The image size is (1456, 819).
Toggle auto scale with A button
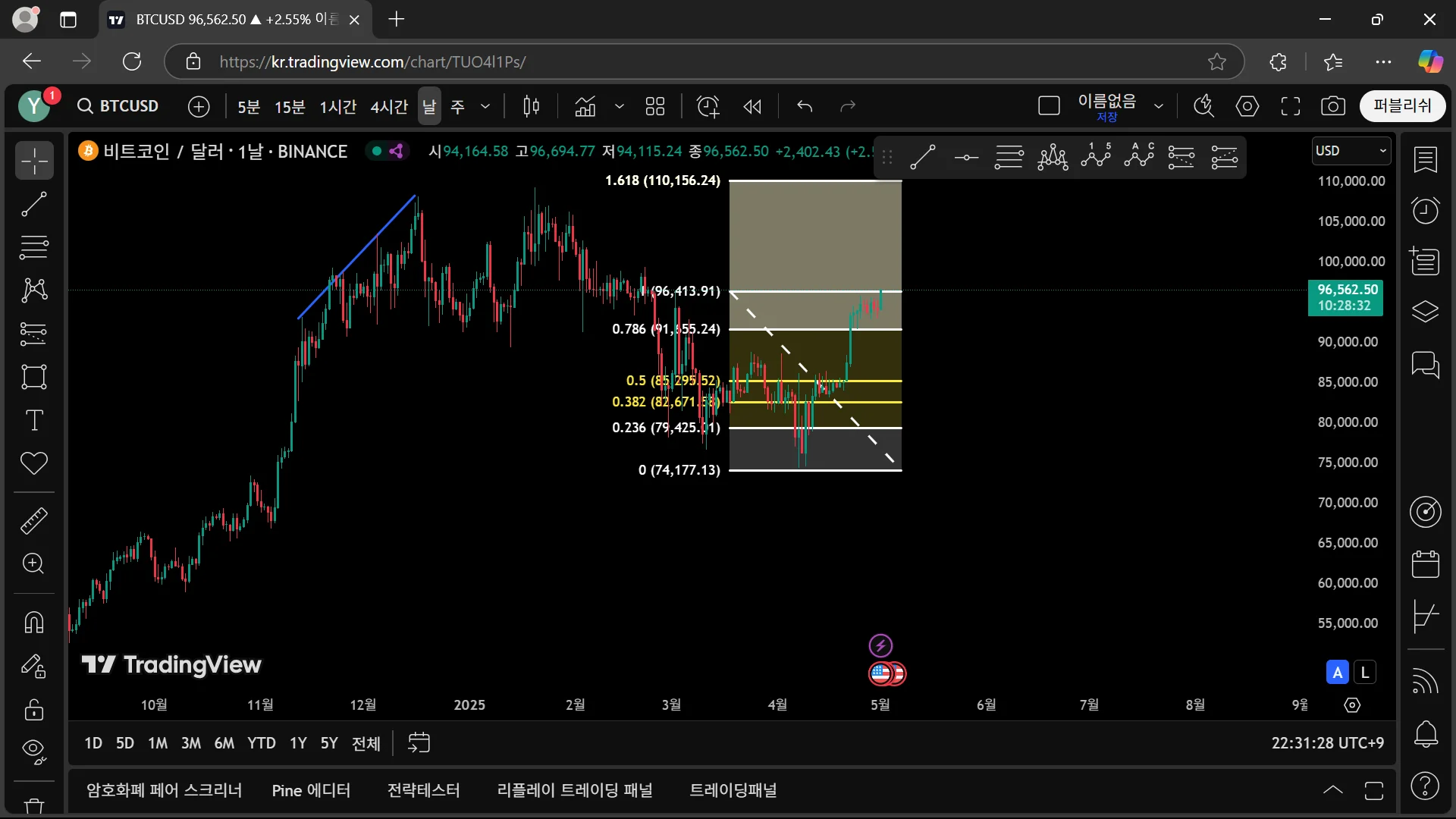(1337, 672)
